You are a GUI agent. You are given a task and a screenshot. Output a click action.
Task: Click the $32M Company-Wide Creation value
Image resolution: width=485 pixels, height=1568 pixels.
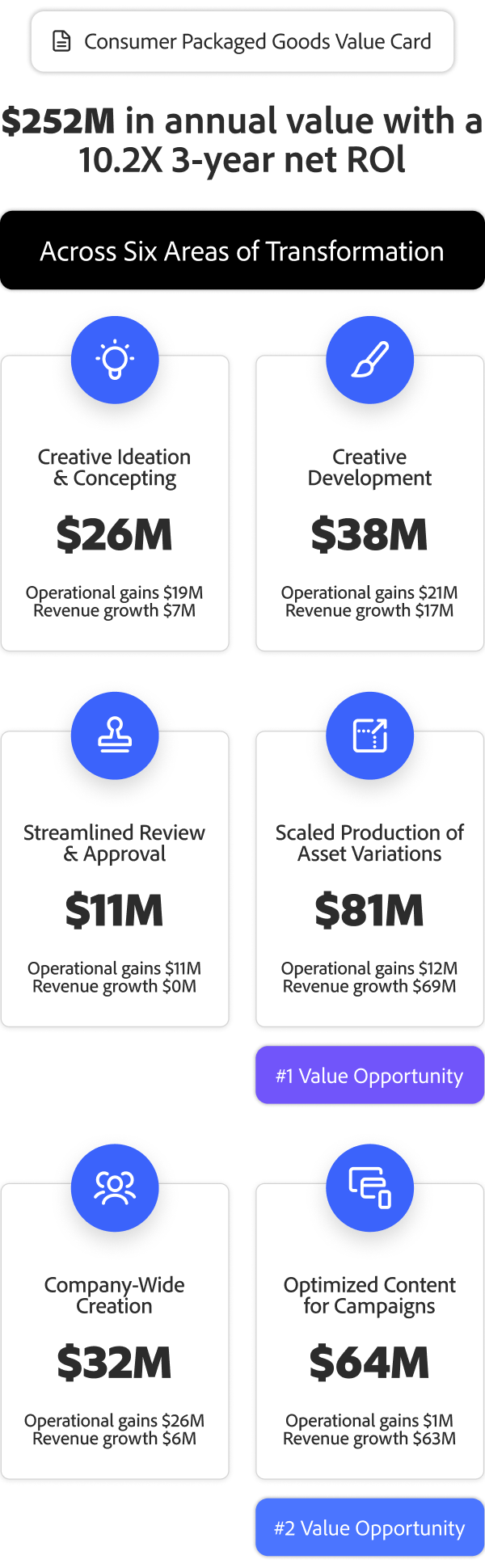[x=115, y=1363]
